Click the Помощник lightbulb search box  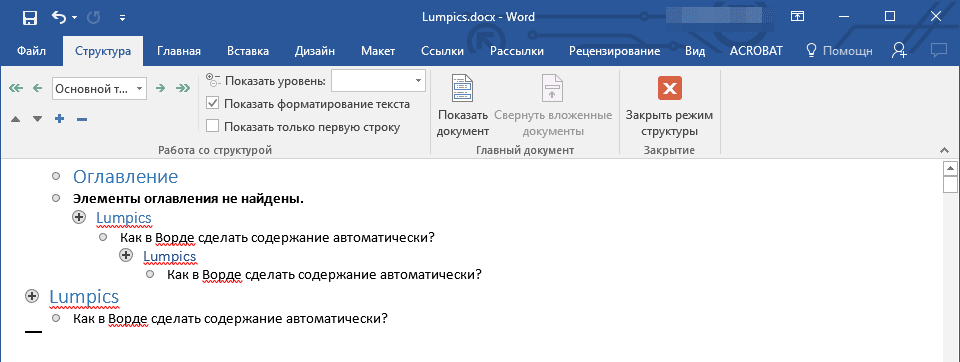(x=839, y=51)
